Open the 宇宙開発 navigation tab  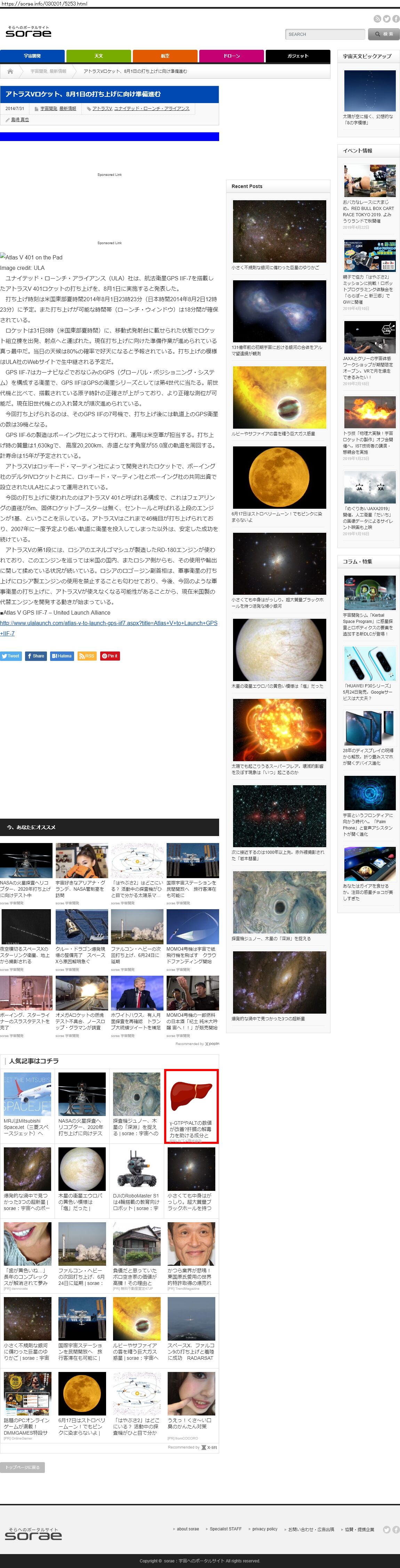(x=32, y=56)
